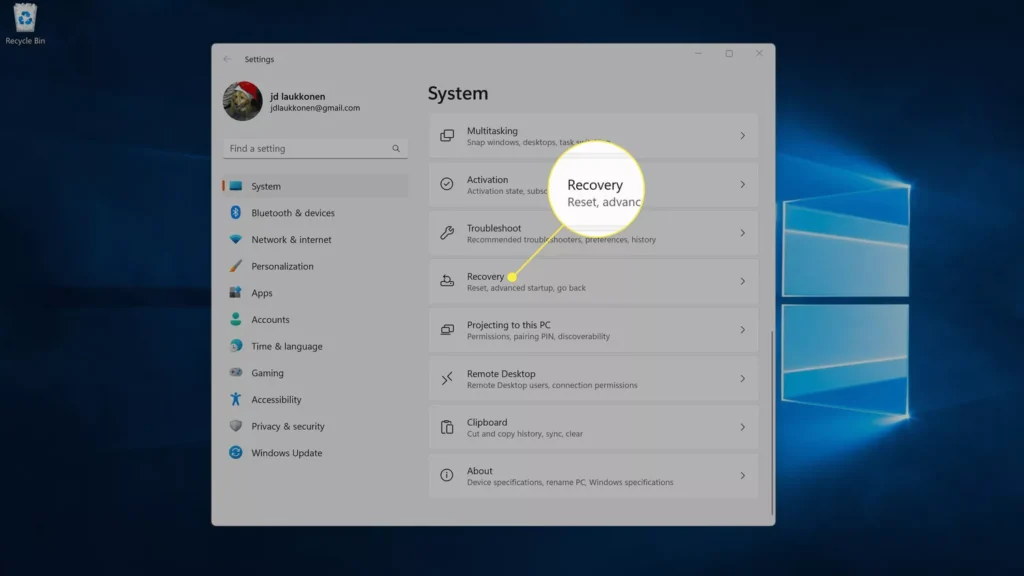The width and height of the screenshot is (1024, 576).
Task: Select System in the sidebar
Action: 315,186
